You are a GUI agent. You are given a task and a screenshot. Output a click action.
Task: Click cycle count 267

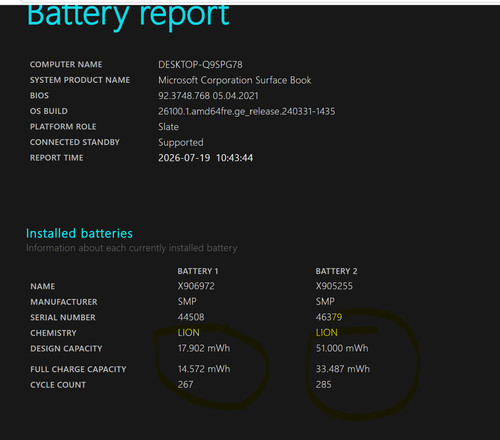coord(185,385)
